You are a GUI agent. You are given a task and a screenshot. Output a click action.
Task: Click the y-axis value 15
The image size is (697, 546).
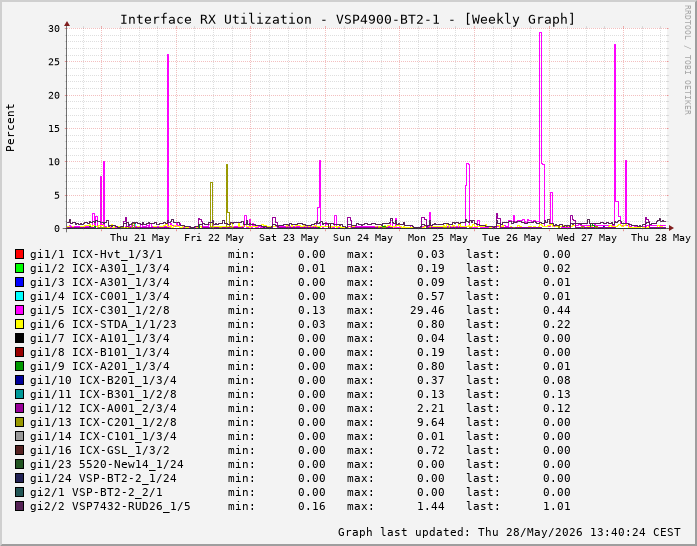[54, 128]
